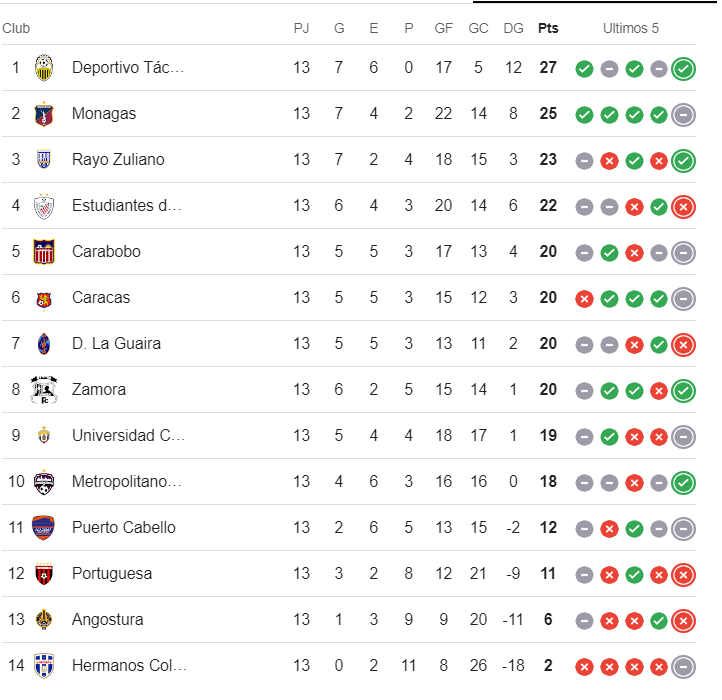Open the D. La Guaira team link
Image resolution: width=722 pixels, height=700 pixels.
pos(116,344)
